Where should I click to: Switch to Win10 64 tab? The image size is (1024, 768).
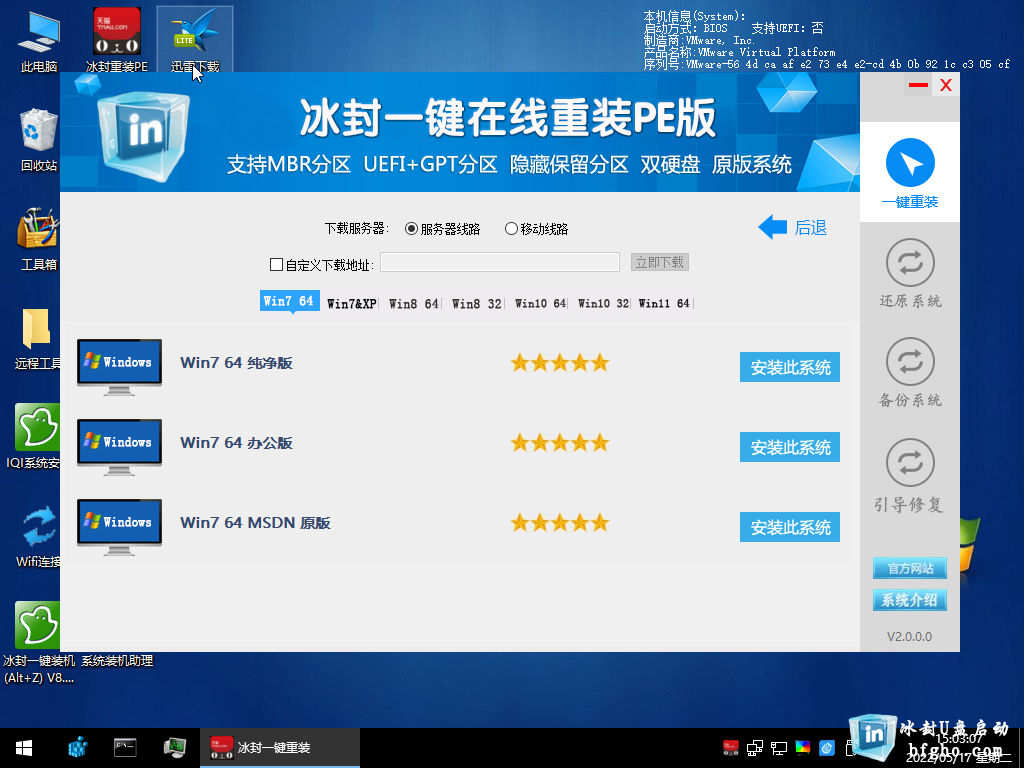coord(540,303)
